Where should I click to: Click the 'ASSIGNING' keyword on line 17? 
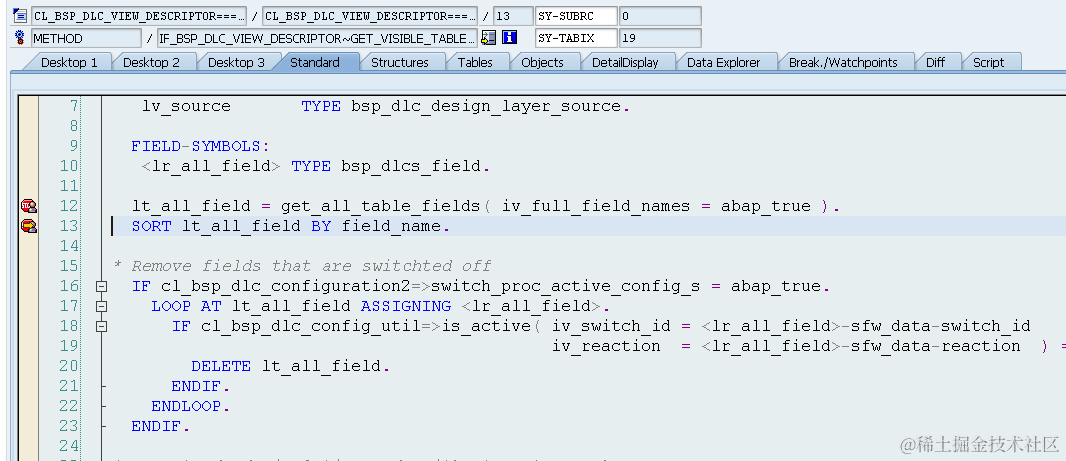pos(405,306)
